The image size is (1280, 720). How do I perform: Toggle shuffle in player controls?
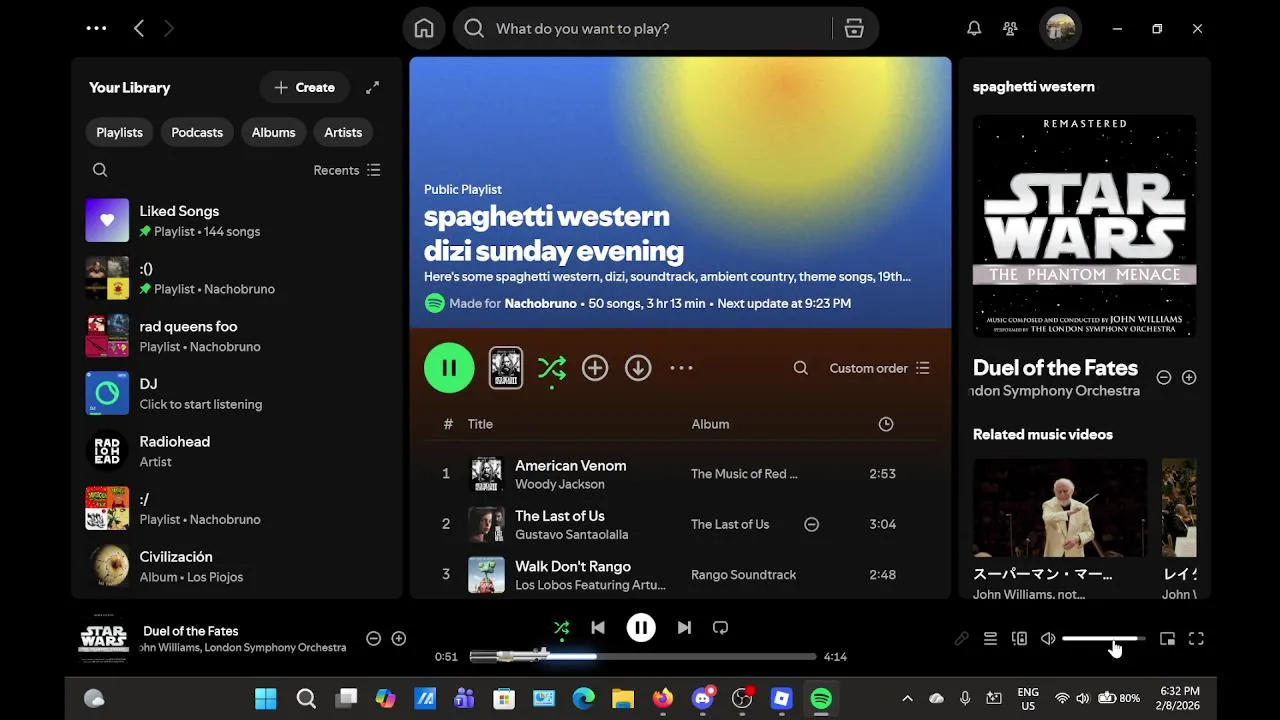(x=561, y=628)
